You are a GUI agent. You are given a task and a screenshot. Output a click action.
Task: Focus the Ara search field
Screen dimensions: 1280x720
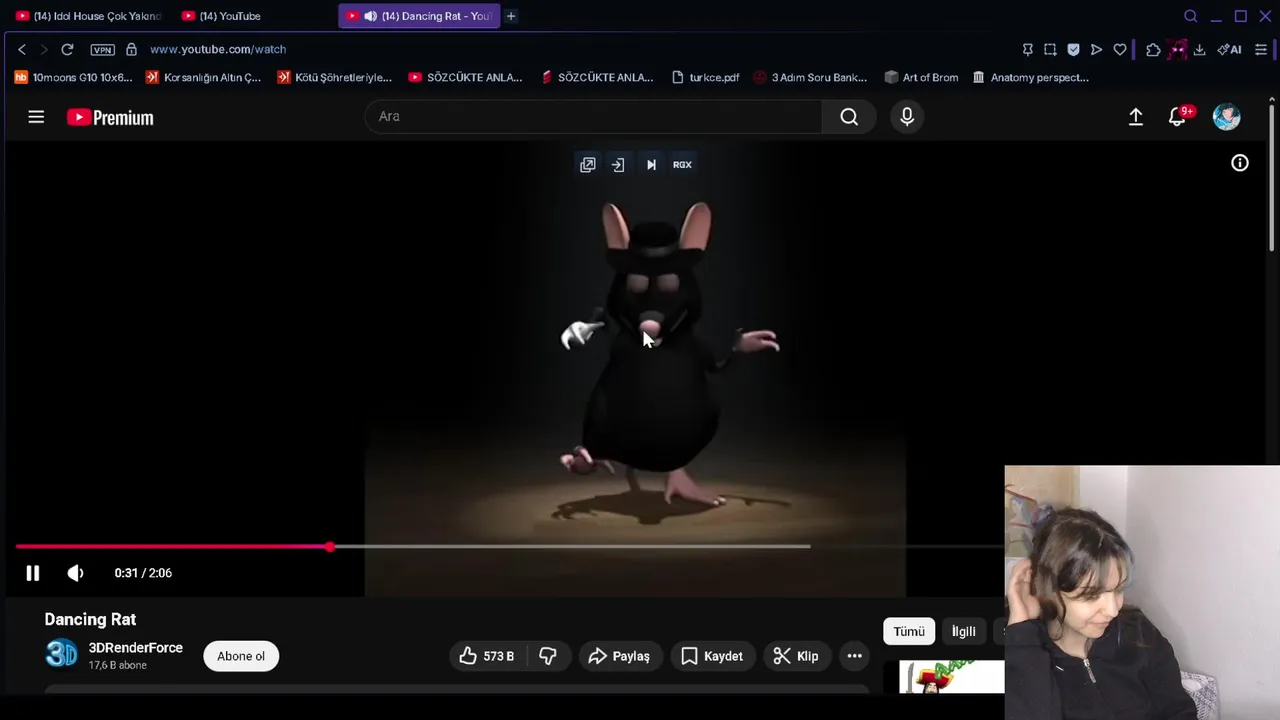[x=595, y=117]
